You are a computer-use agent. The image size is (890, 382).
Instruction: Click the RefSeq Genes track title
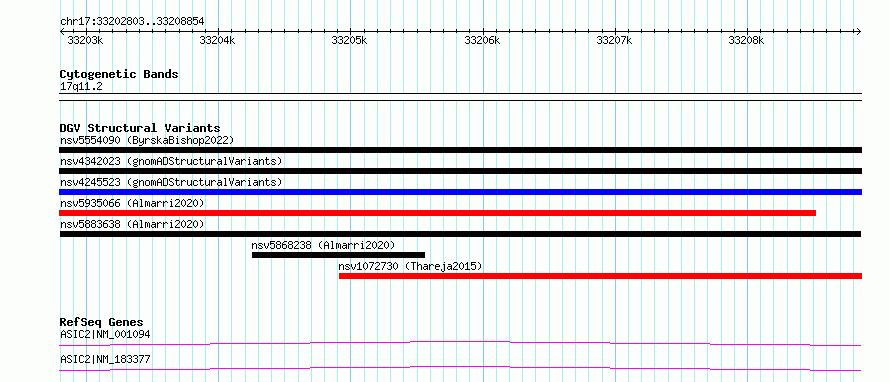click(x=102, y=322)
